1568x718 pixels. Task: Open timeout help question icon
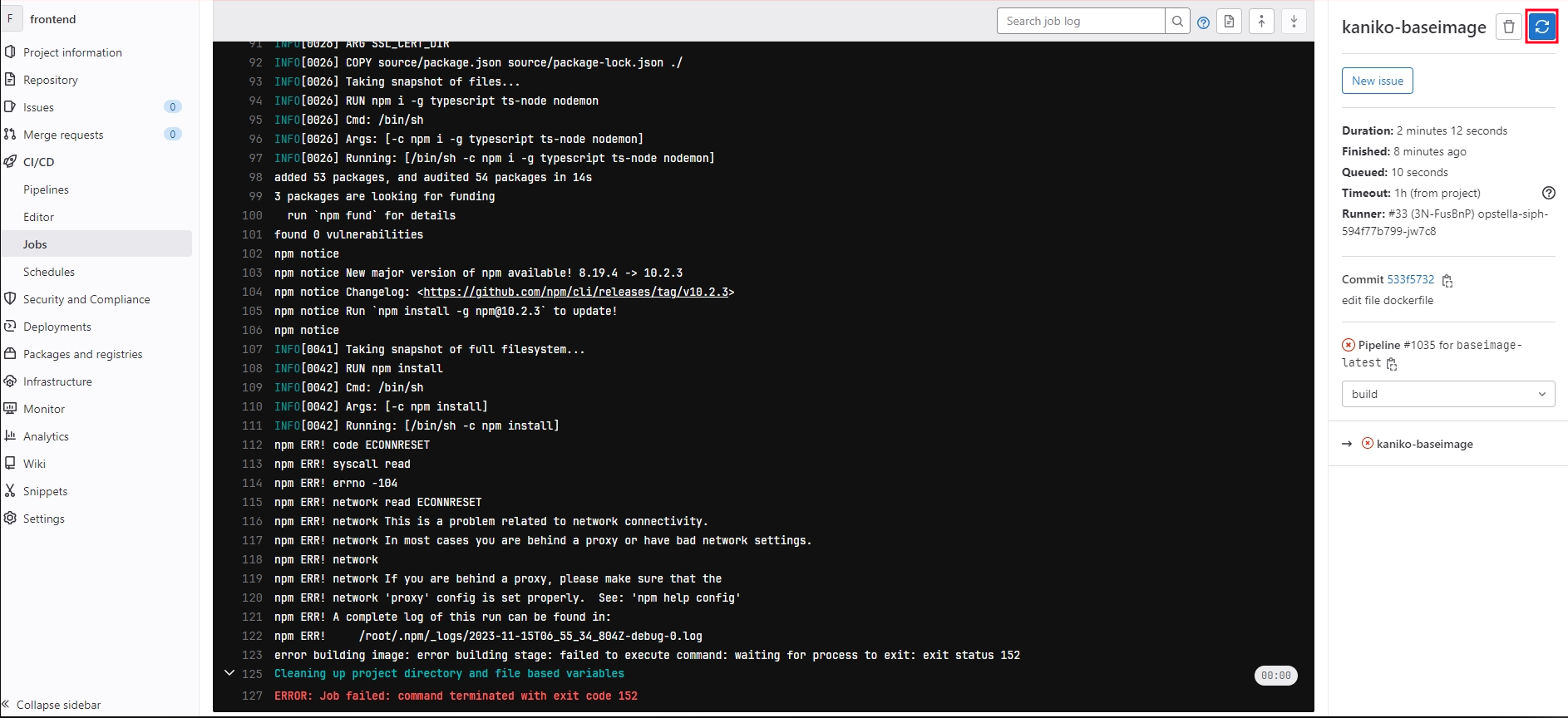point(1548,193)
